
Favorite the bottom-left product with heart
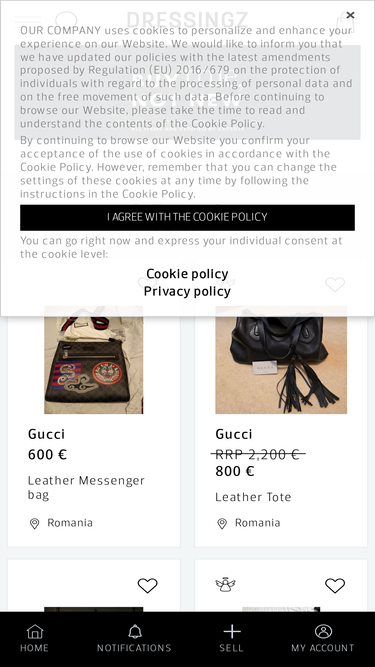(x=148, y=585)
